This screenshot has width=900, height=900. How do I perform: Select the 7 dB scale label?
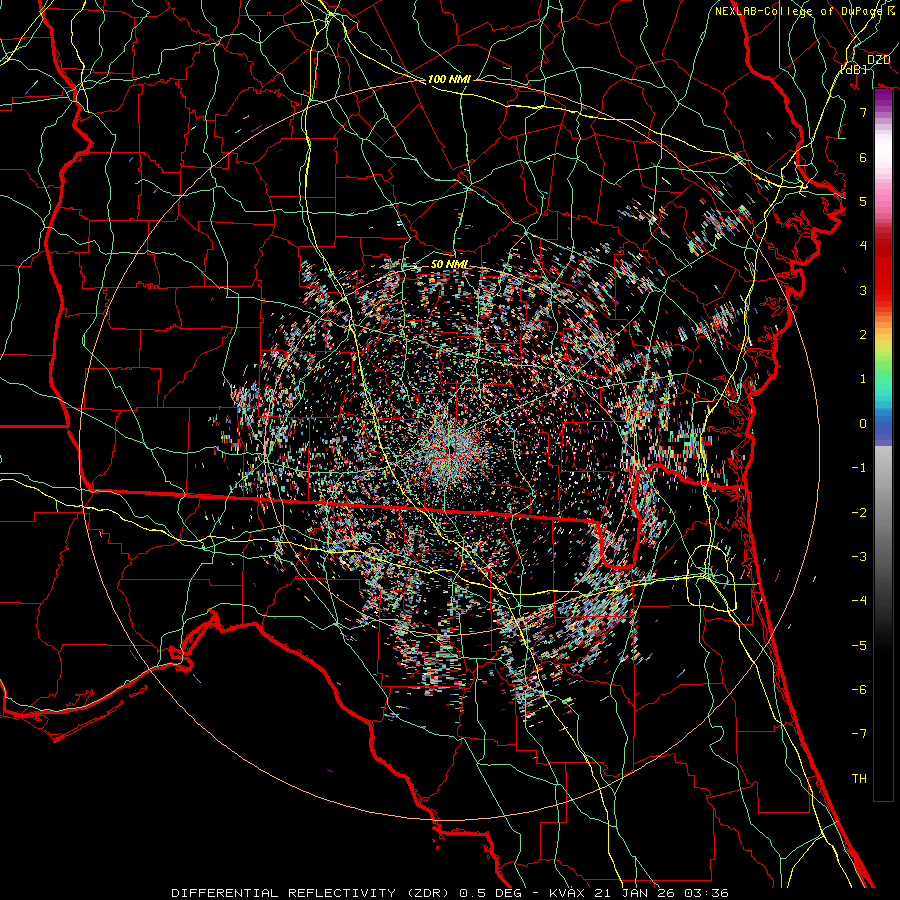click(863, 112)
